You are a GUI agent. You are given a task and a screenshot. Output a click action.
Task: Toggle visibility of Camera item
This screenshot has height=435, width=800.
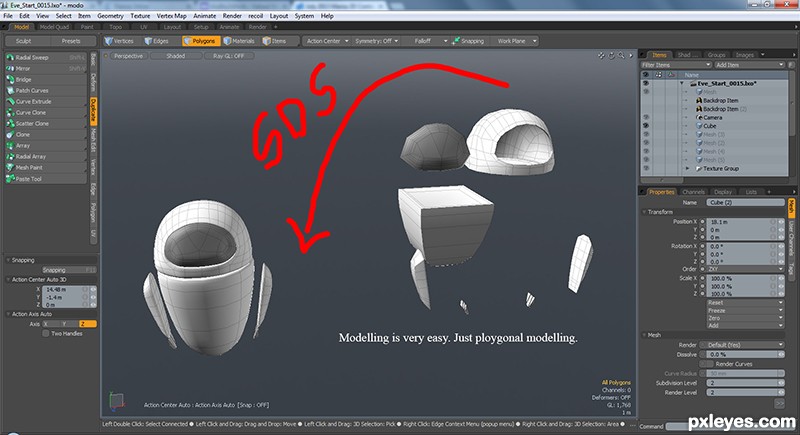[x=646, y=117]
